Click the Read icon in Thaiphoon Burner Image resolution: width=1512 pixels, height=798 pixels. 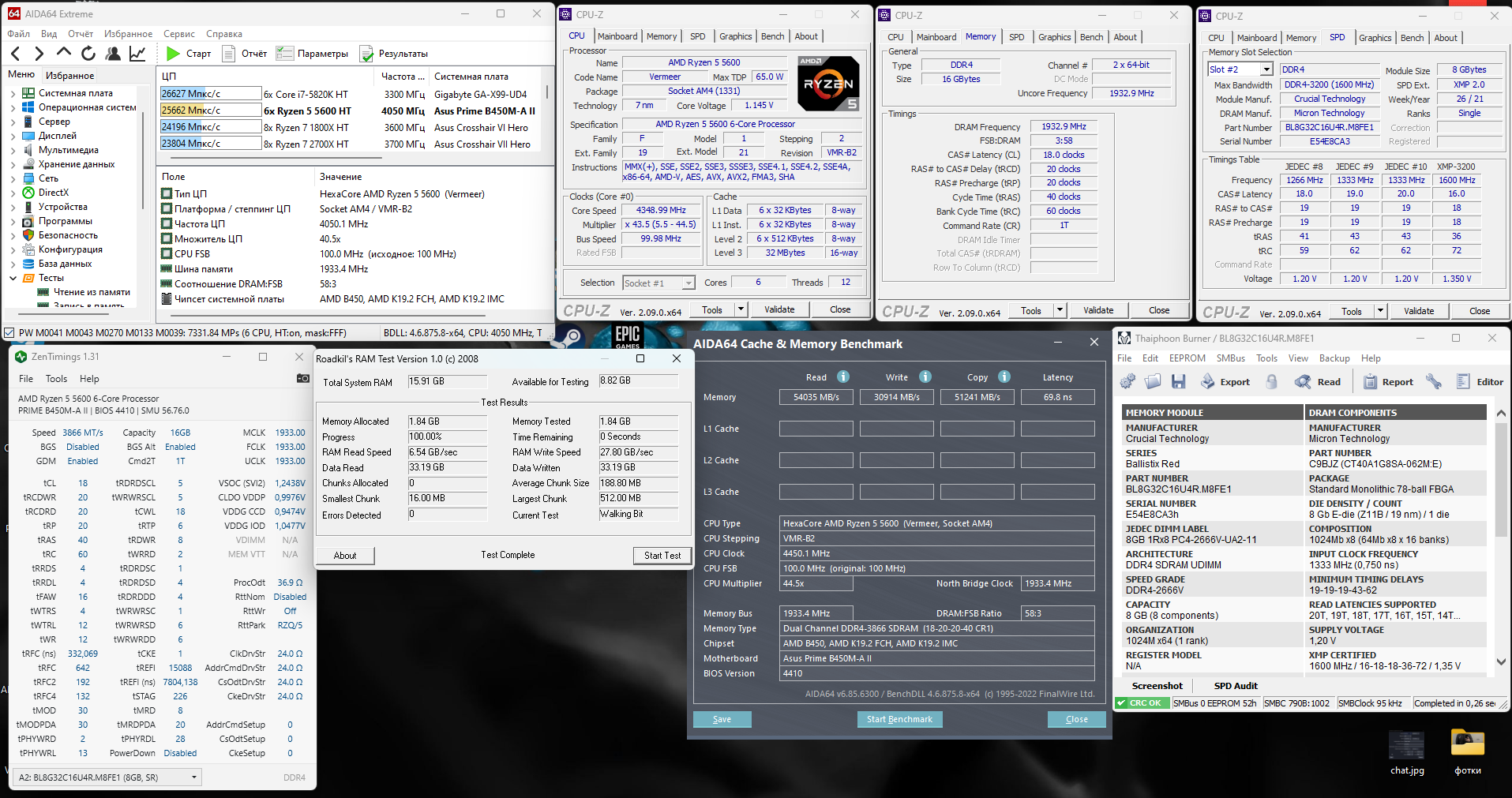pyautogui.click(x=1303, y=382)
